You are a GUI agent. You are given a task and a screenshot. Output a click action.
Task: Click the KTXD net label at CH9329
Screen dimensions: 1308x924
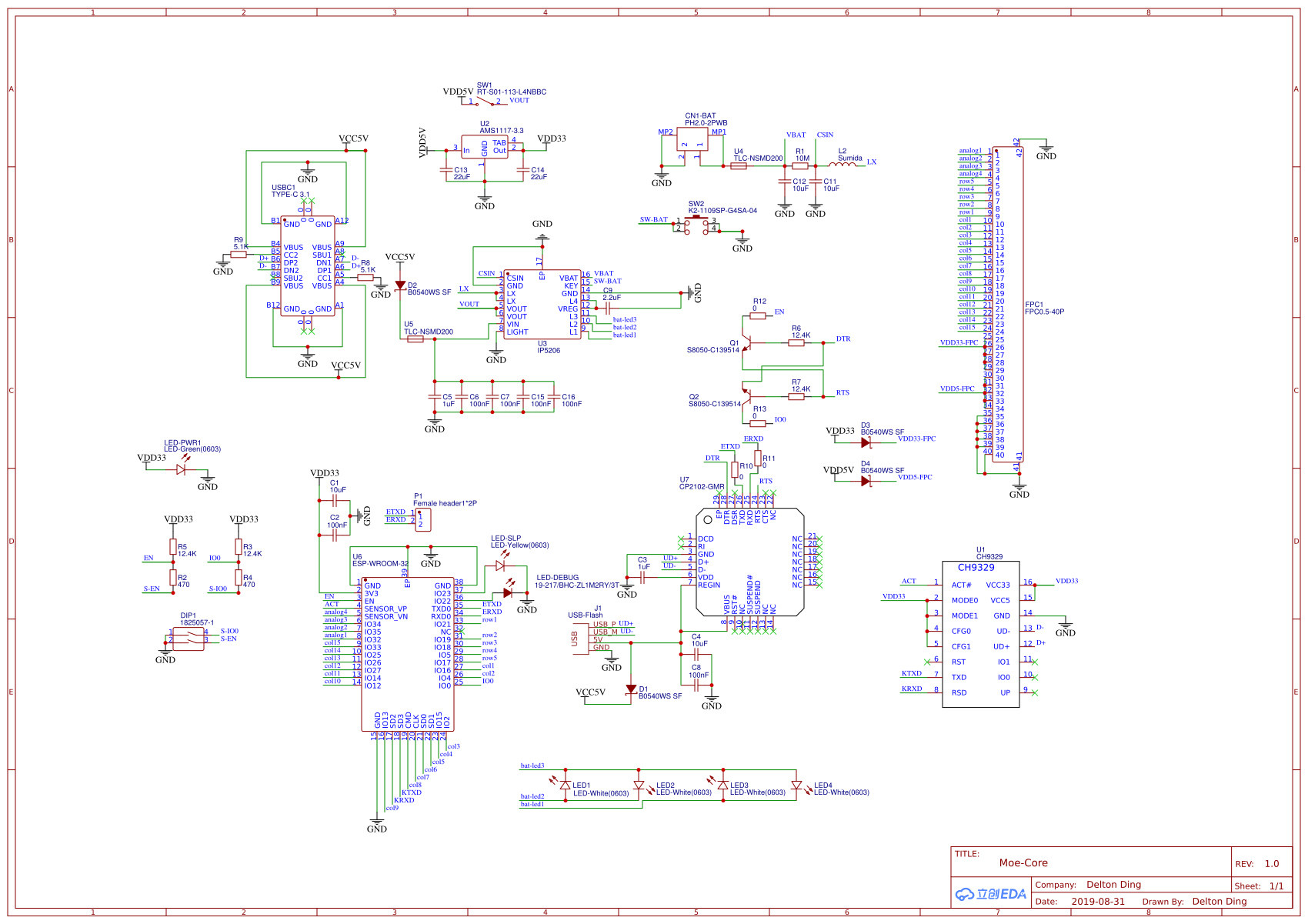pos(912,674)
